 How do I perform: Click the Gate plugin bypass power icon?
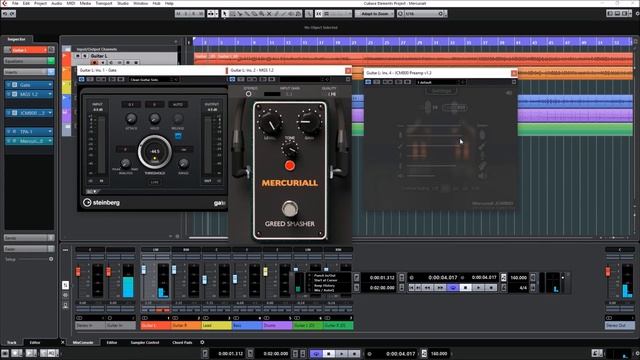(82, 80)
